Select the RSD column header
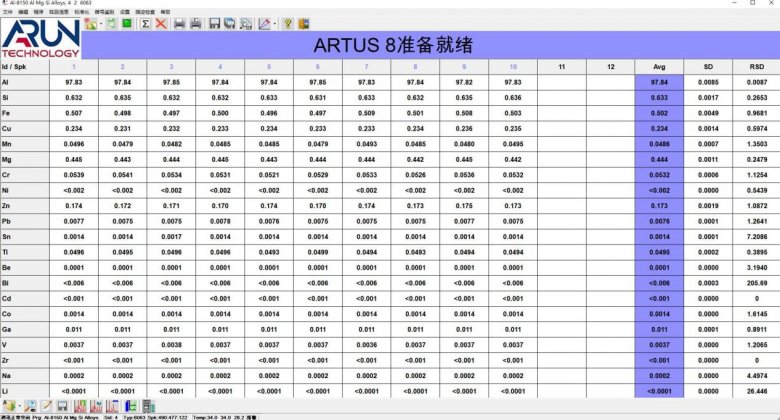The image size is (780, 420). 756,66
